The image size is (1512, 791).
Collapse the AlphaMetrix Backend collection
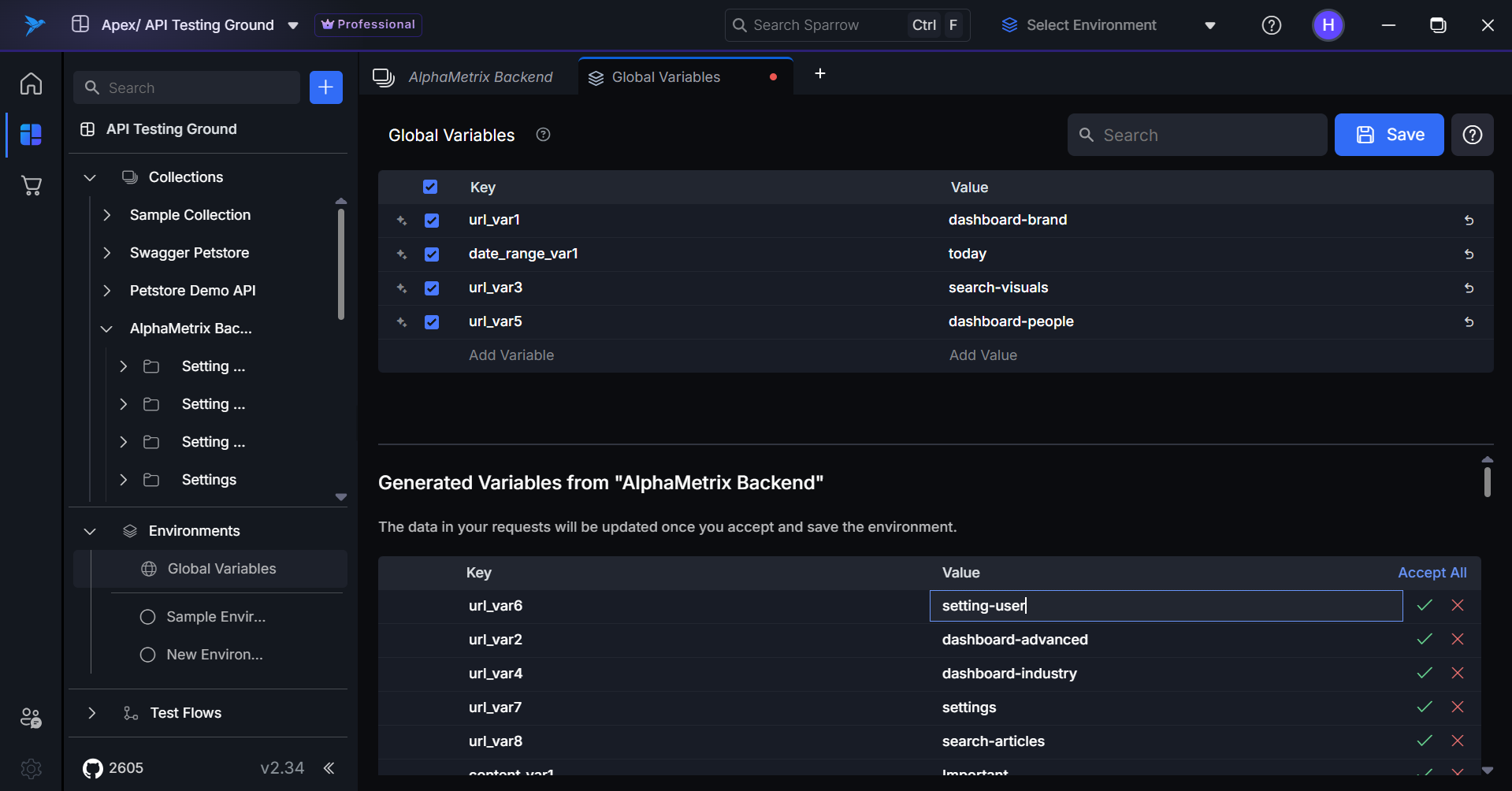[106, 329]
